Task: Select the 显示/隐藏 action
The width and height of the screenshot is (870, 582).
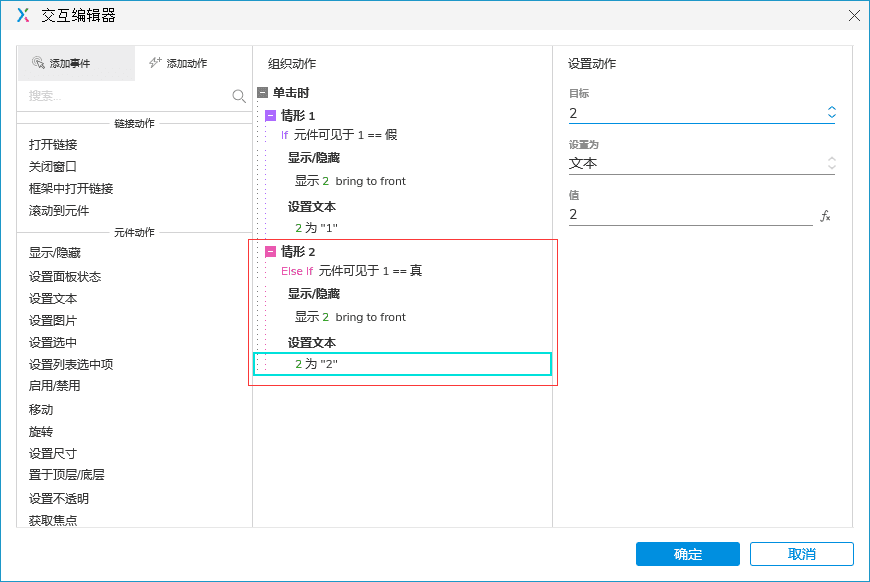Action: pos(53,252)
